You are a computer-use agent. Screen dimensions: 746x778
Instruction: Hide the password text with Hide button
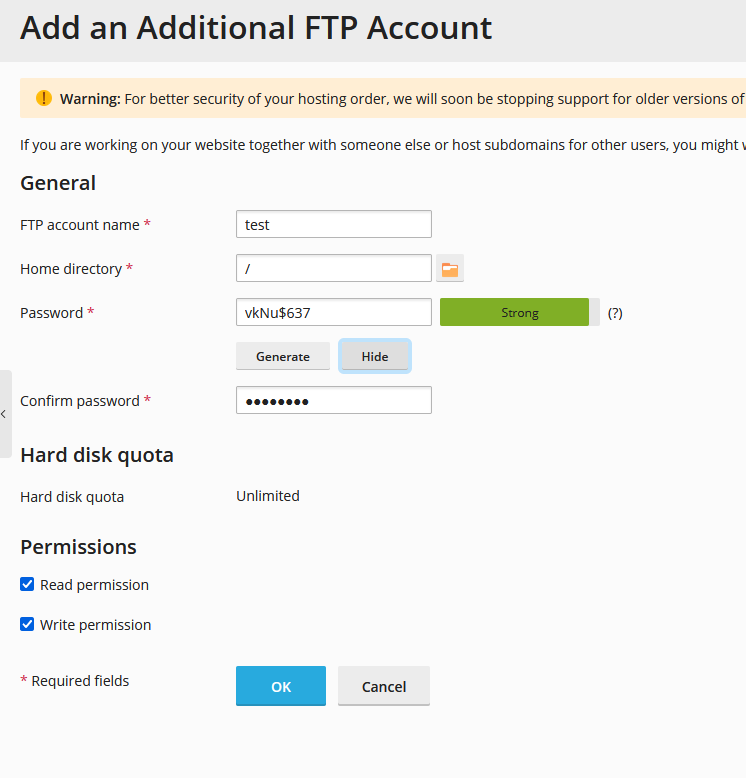point(375,356)
